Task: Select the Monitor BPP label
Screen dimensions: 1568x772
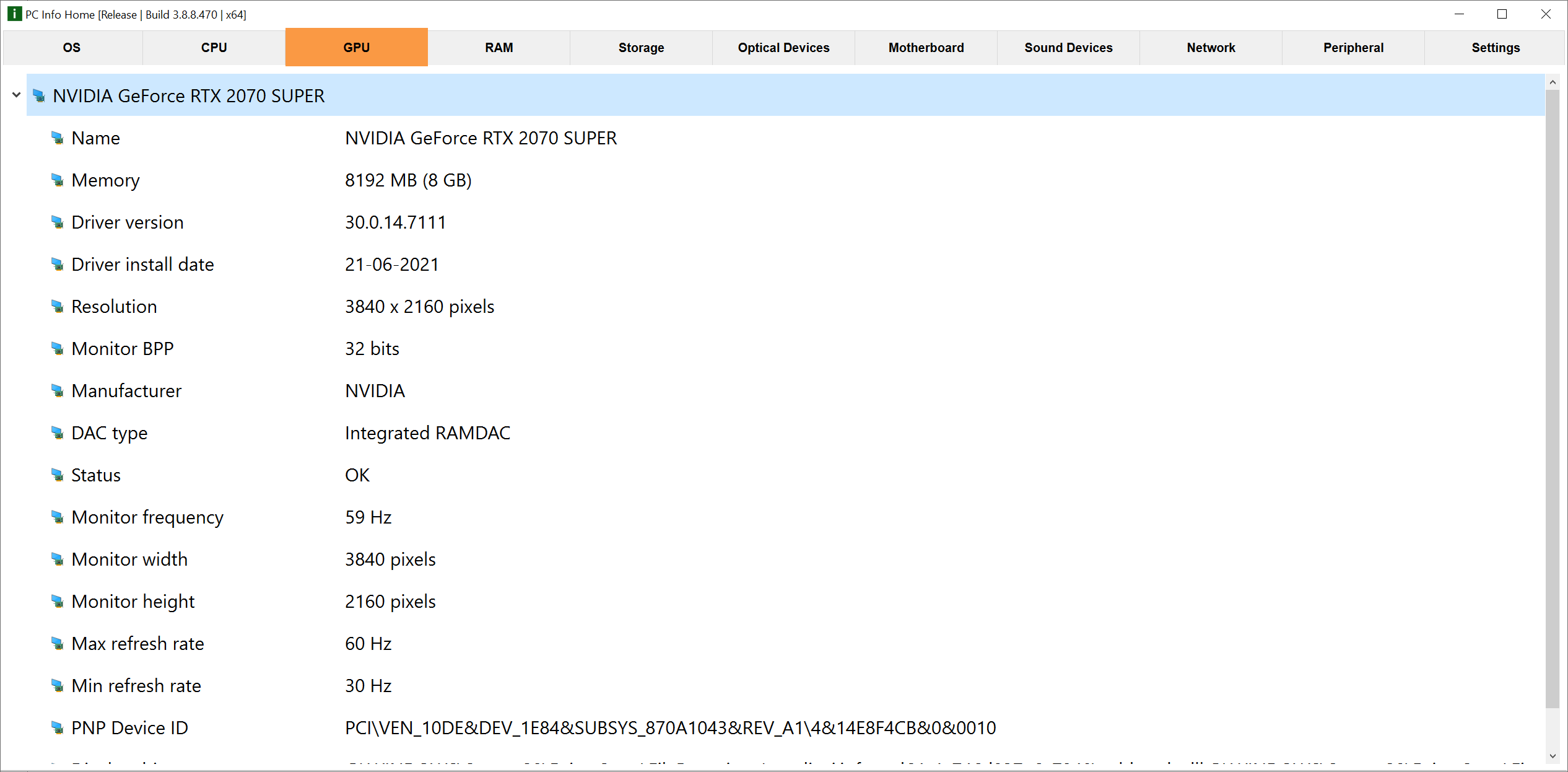Action: click(123, 349)
